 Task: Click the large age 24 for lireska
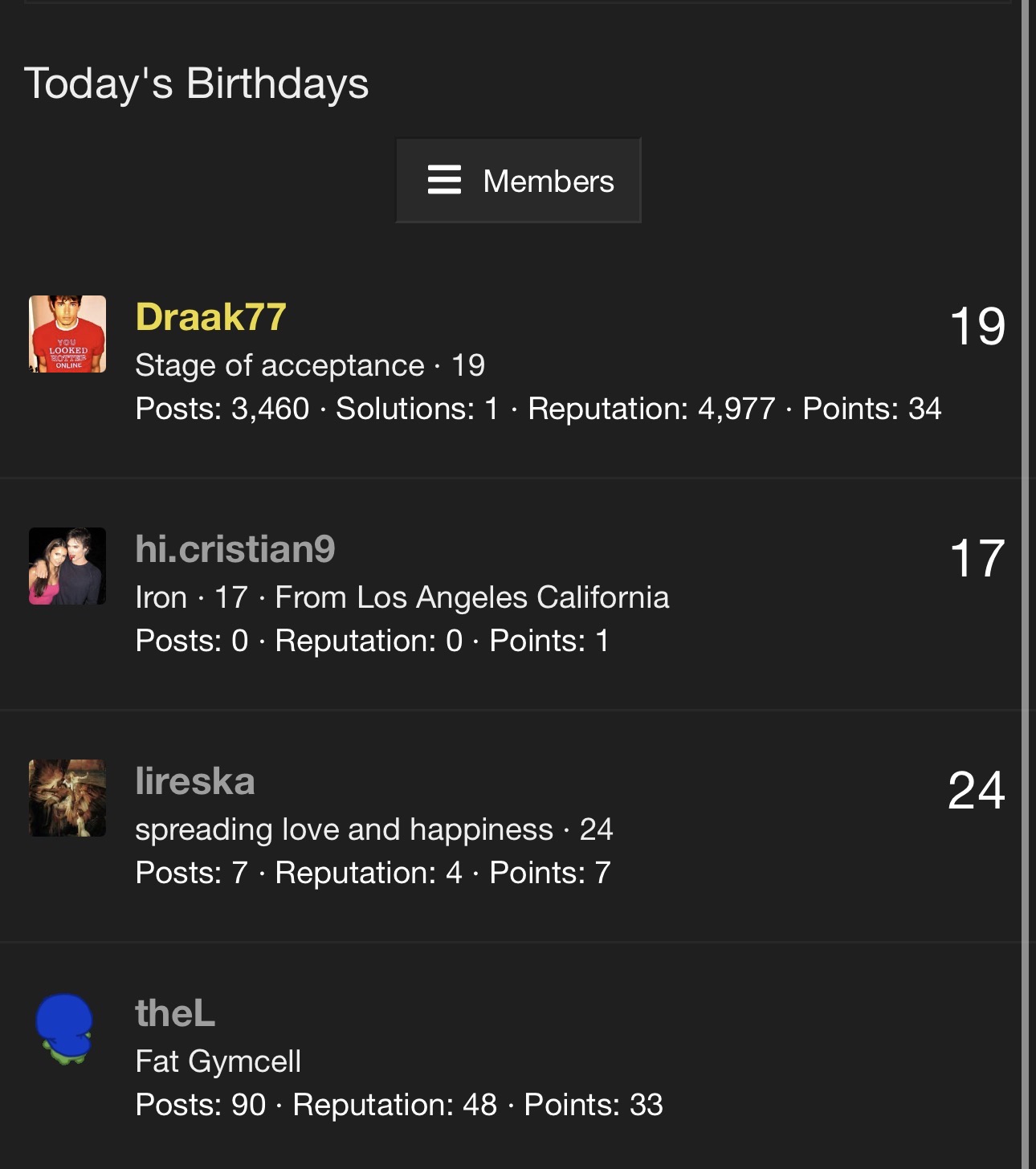pos(977,790)
